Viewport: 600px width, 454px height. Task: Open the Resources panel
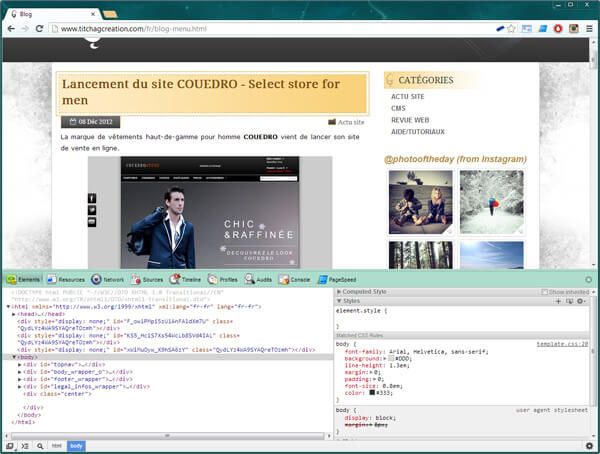(65, 279)
